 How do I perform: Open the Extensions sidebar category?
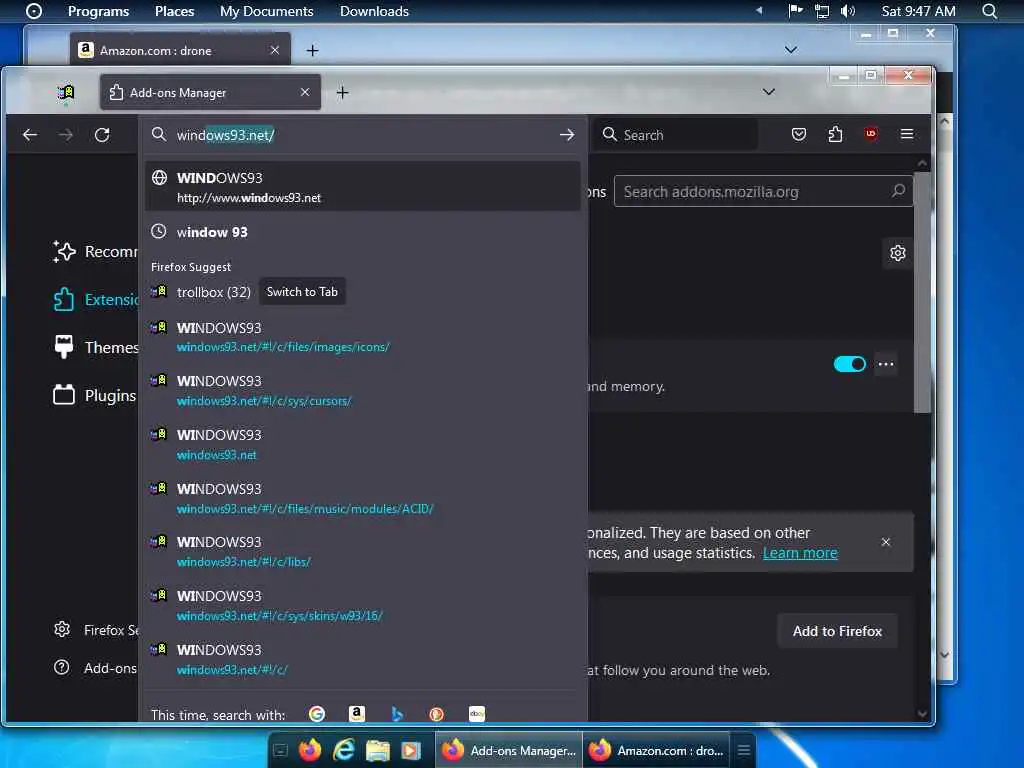click(x=97, y=300)
